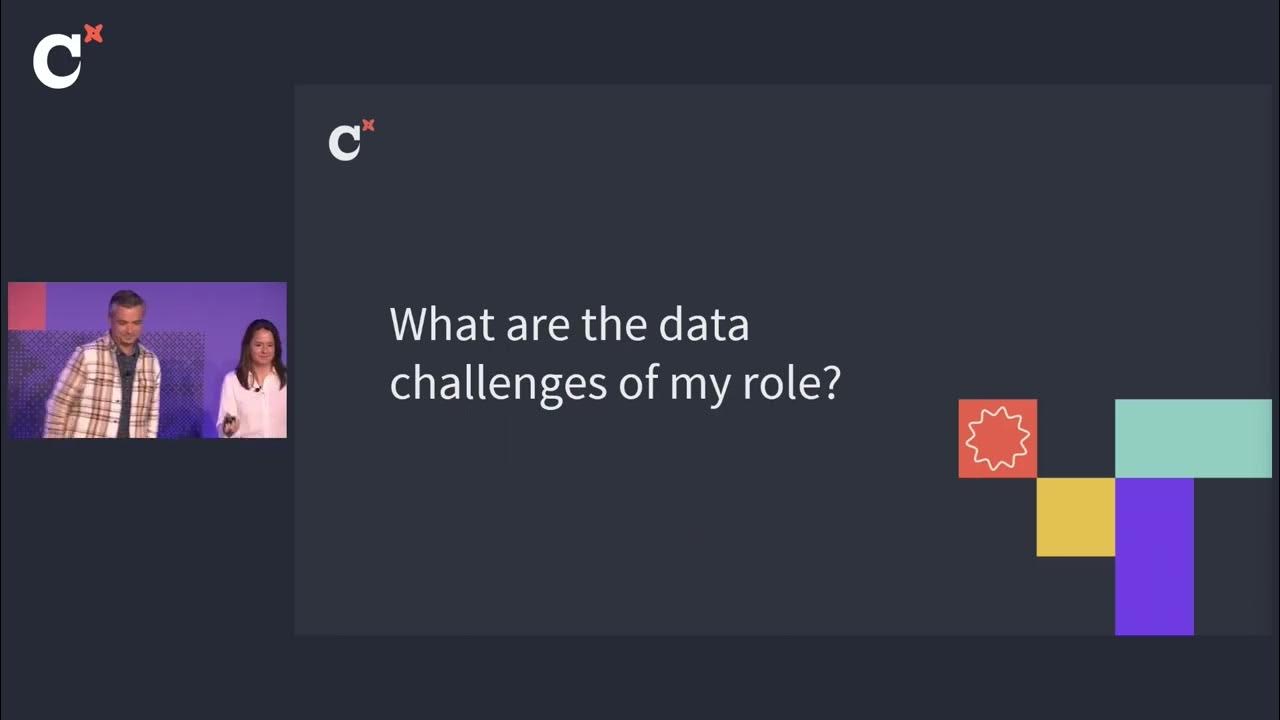Click the text line "What are the data"
The height and width of the screenshot is (720, 1280).
pos(569,325)
